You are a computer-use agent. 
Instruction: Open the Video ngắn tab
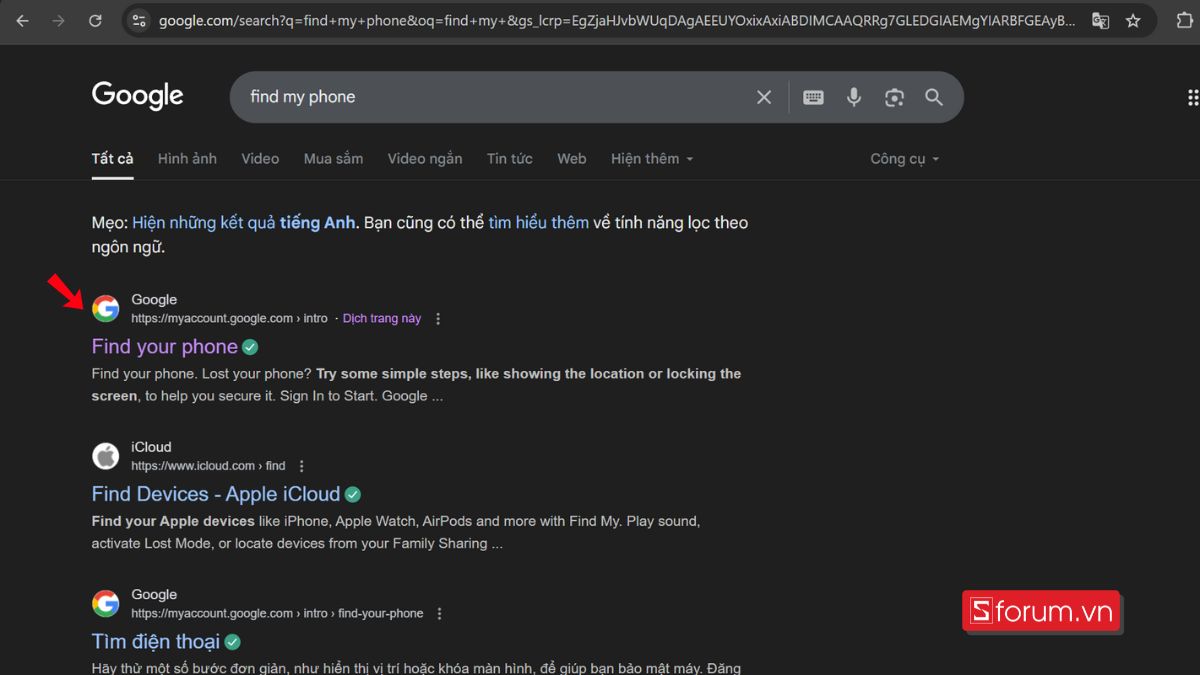425,158
